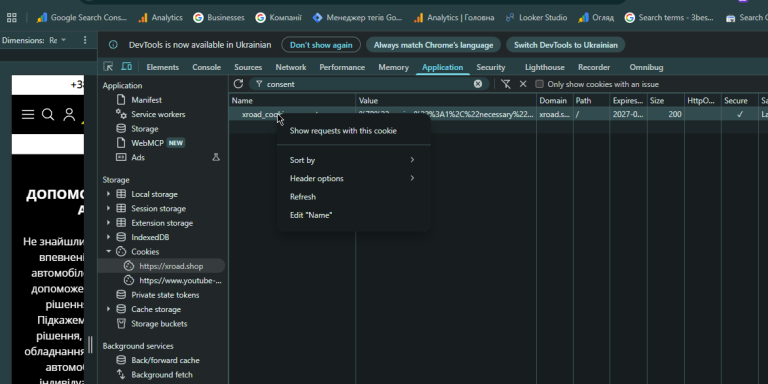Expand the Cache storage tree node
768x384 pixels.
pos(108,309)
